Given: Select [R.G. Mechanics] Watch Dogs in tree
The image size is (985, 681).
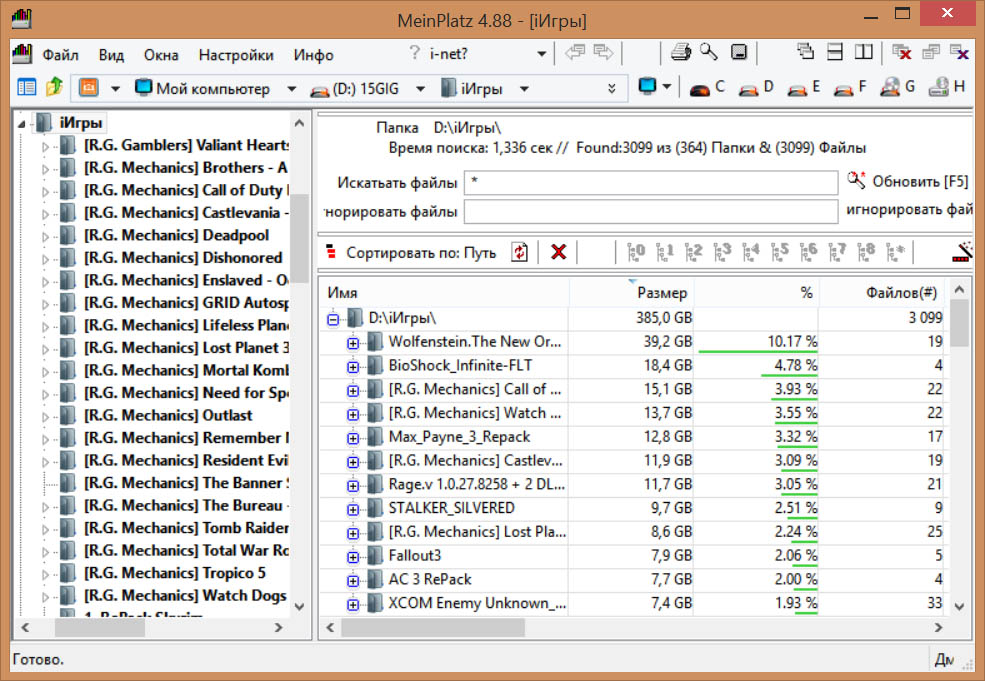Looking at the screenshot, I should (185, 596).
